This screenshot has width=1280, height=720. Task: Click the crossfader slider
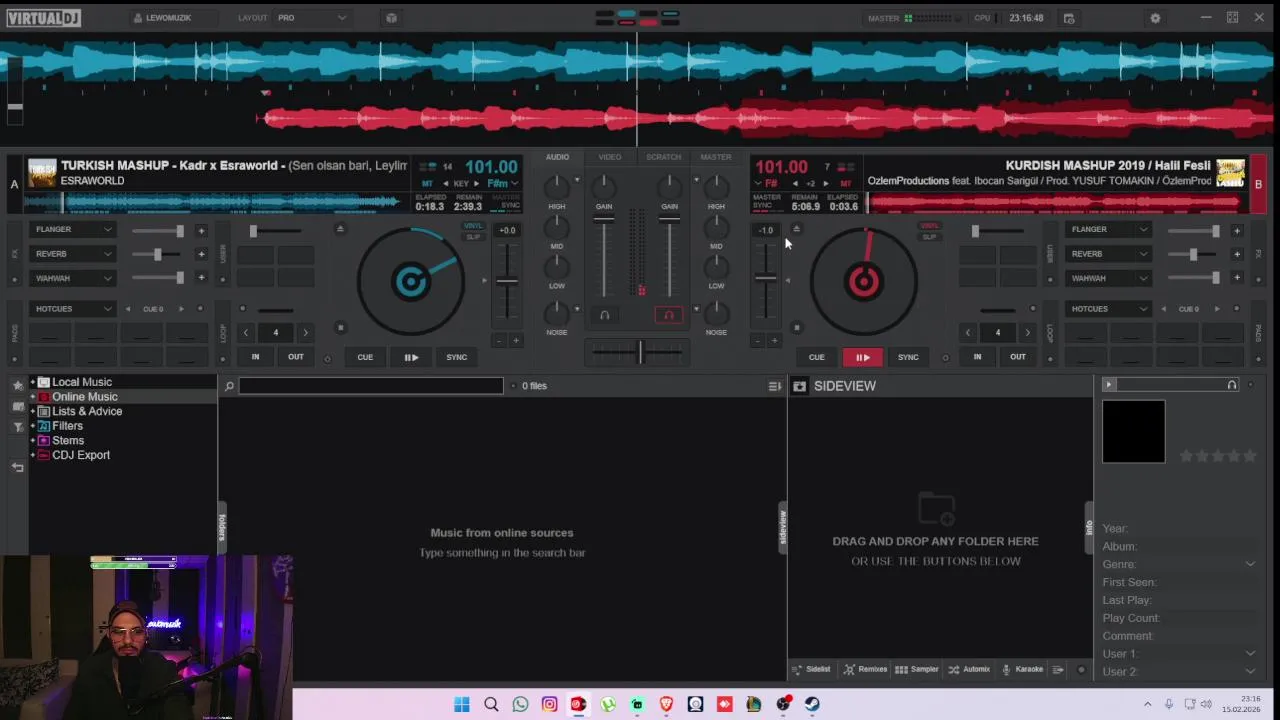coord(638,351)
